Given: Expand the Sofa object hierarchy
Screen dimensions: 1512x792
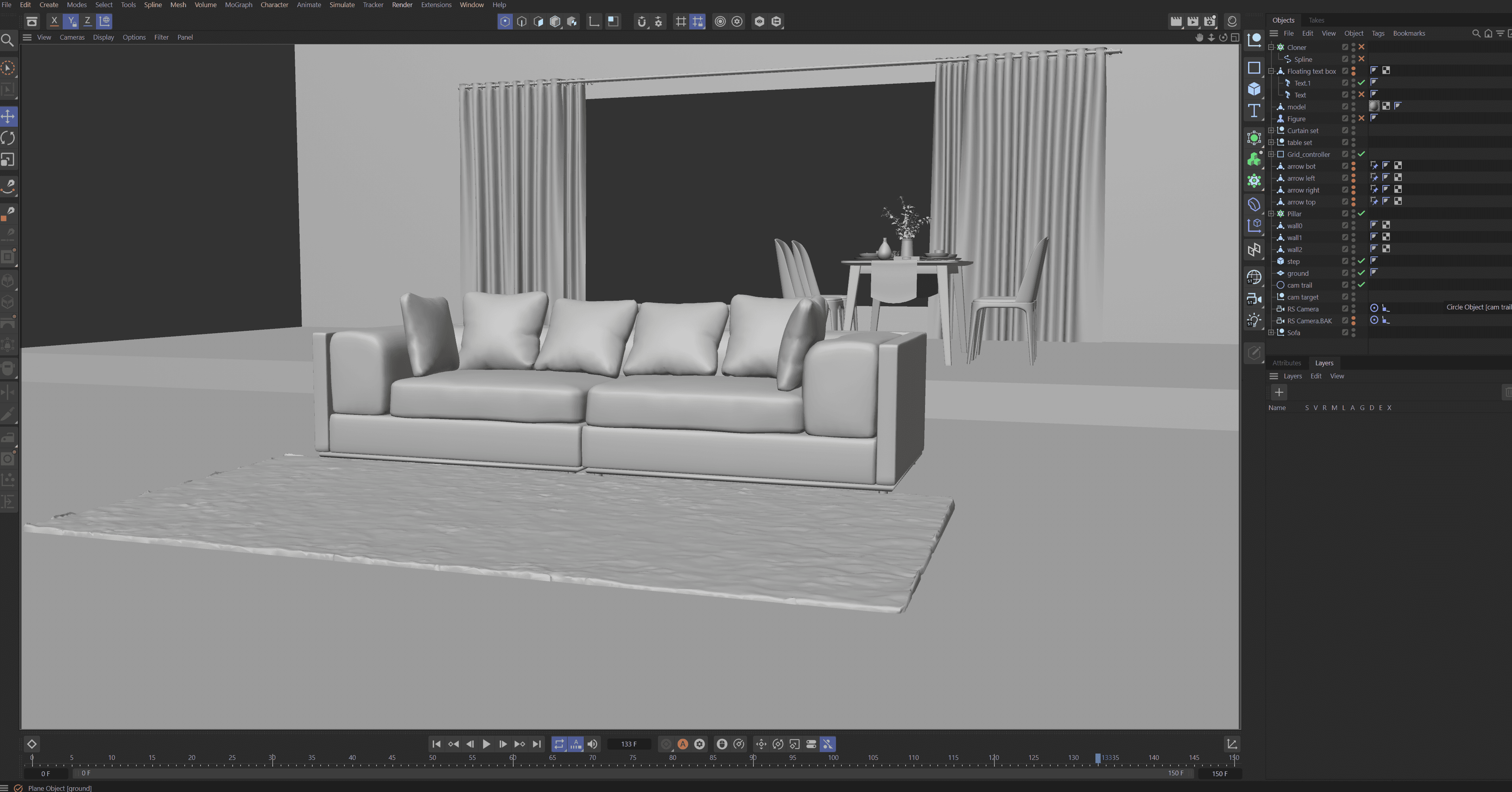Looking at the screenshot, I should [1271, 333].
